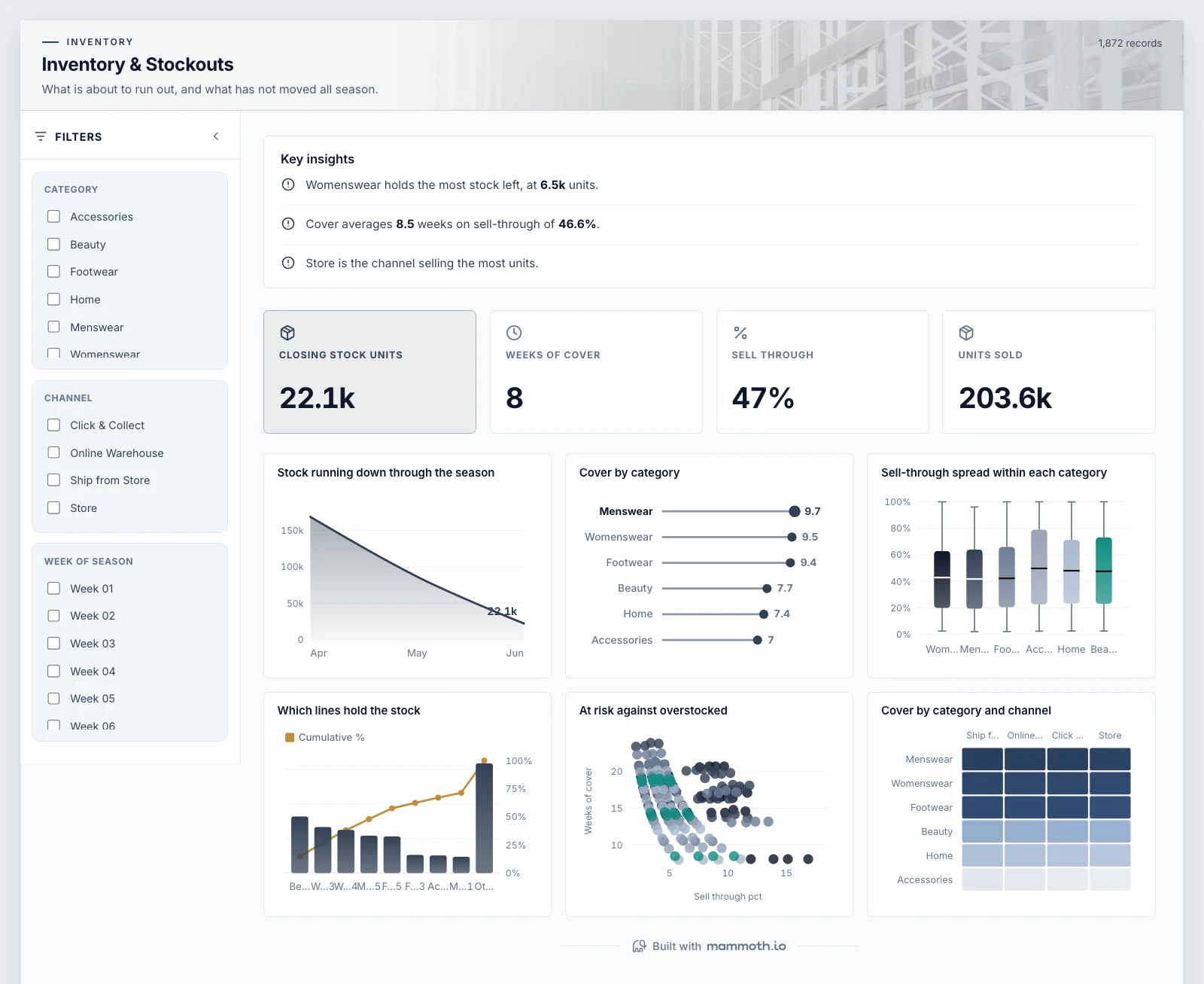Click the Footwear row in the channel heatmap
Image resolution: width=1204 pixels, height=984 pixels.
[932, 807]
